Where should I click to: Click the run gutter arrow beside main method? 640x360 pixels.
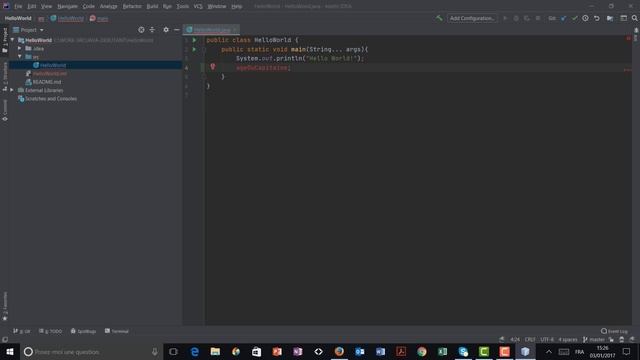195,49
